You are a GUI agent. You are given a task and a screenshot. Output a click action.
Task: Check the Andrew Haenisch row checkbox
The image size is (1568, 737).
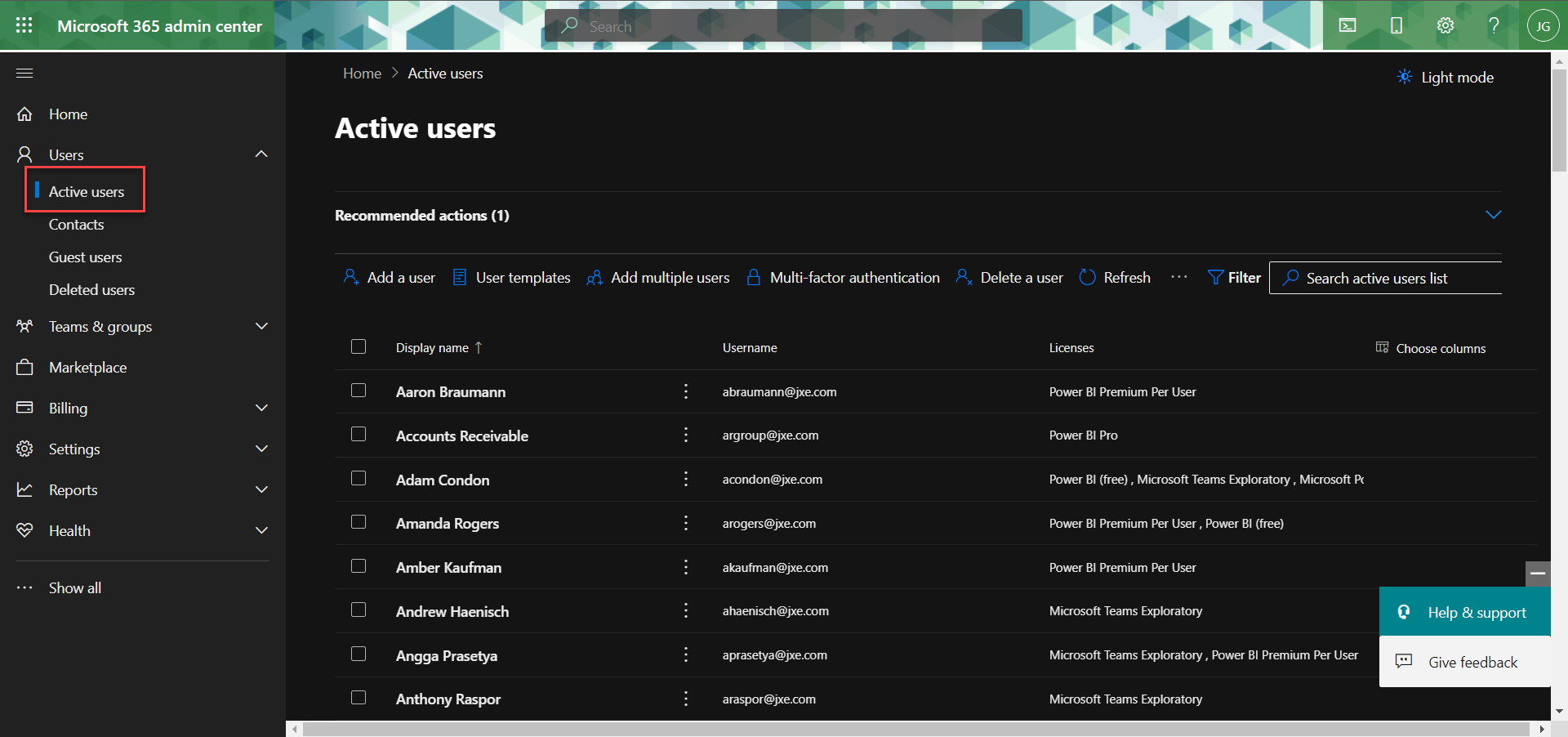(x=359, y=610)
